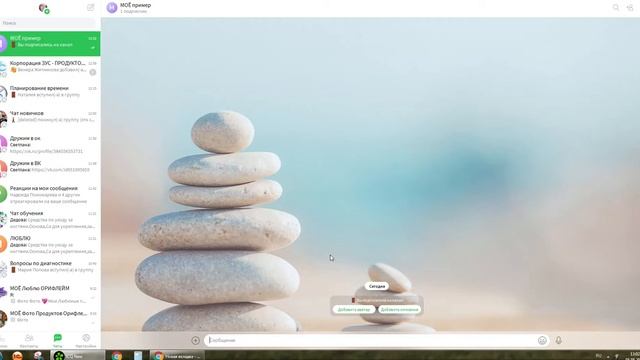The width and height of the screenshot is (640, 360).
Task: Click unread badge on Корпорация ЗУС chat
Action: tap(93, 72)
